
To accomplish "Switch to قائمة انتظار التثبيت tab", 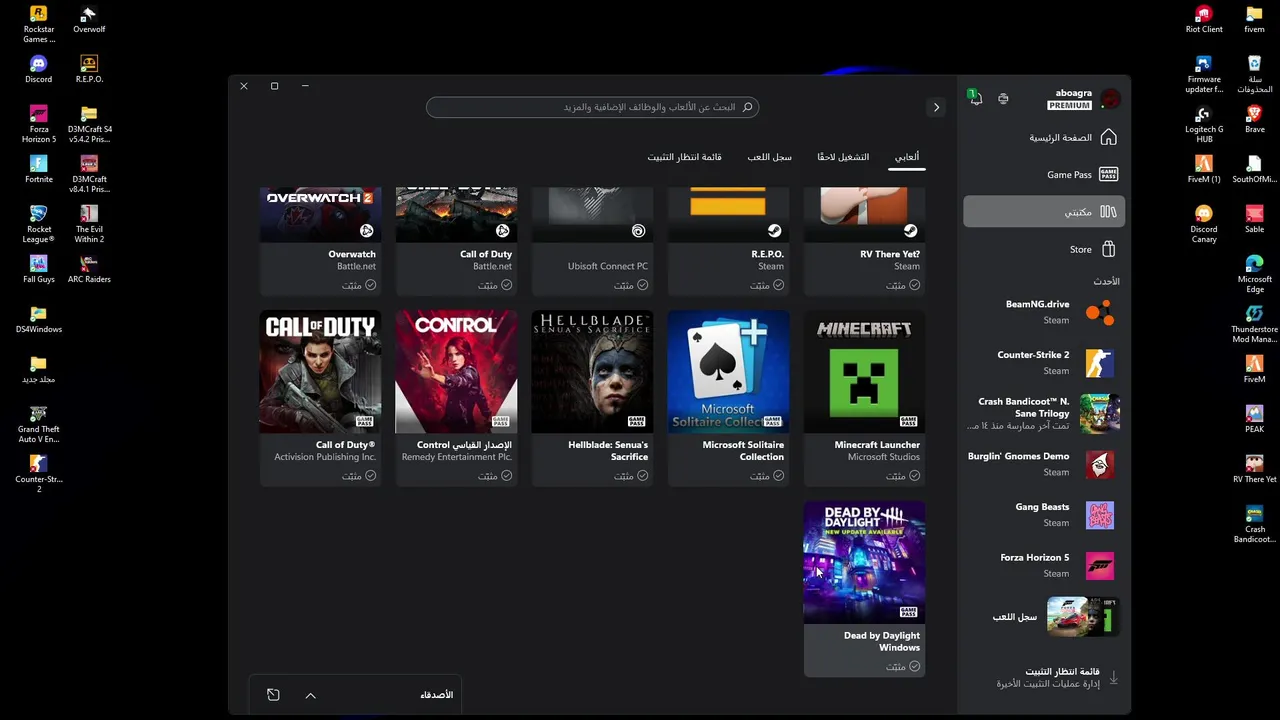I will point(684,157).
